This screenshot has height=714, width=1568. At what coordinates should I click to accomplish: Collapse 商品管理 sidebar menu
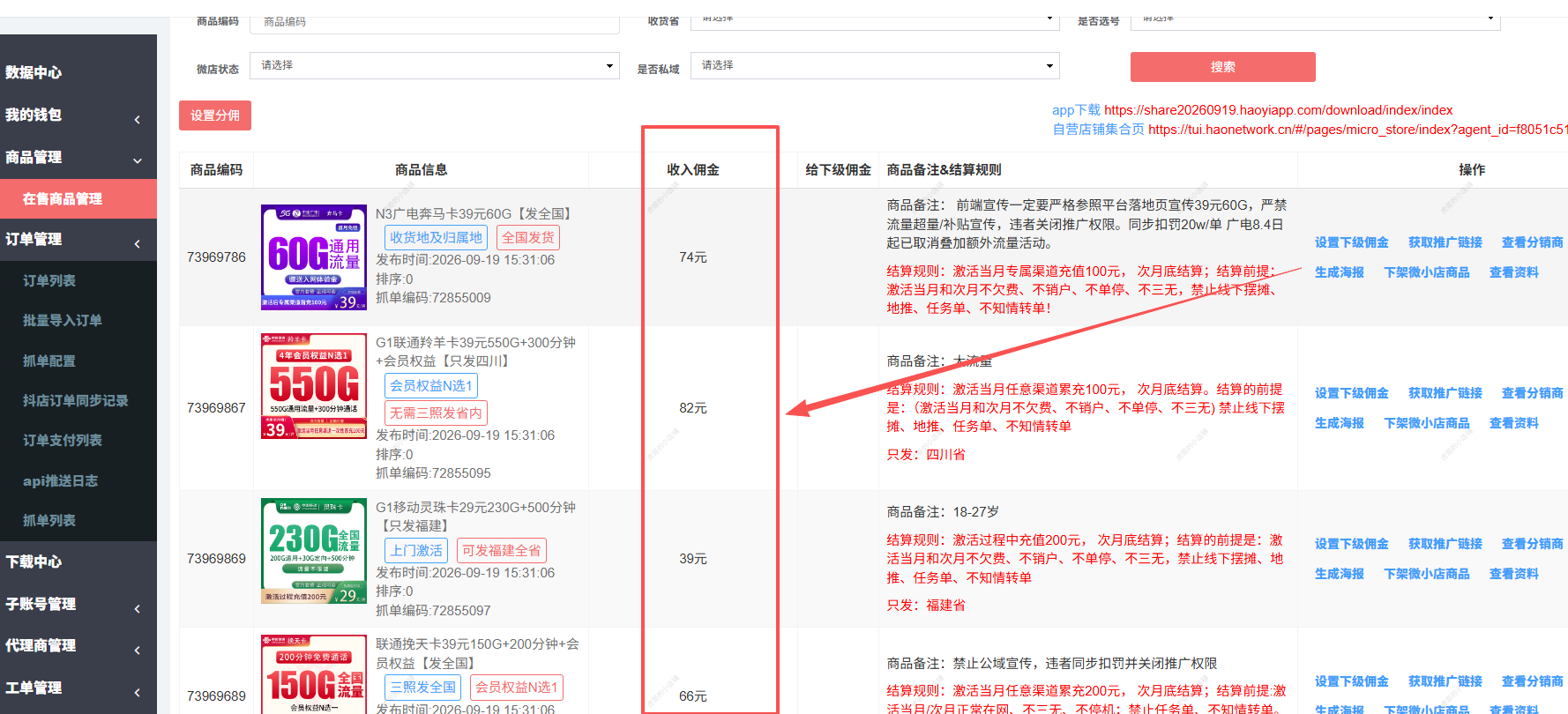tap(78, 157)
